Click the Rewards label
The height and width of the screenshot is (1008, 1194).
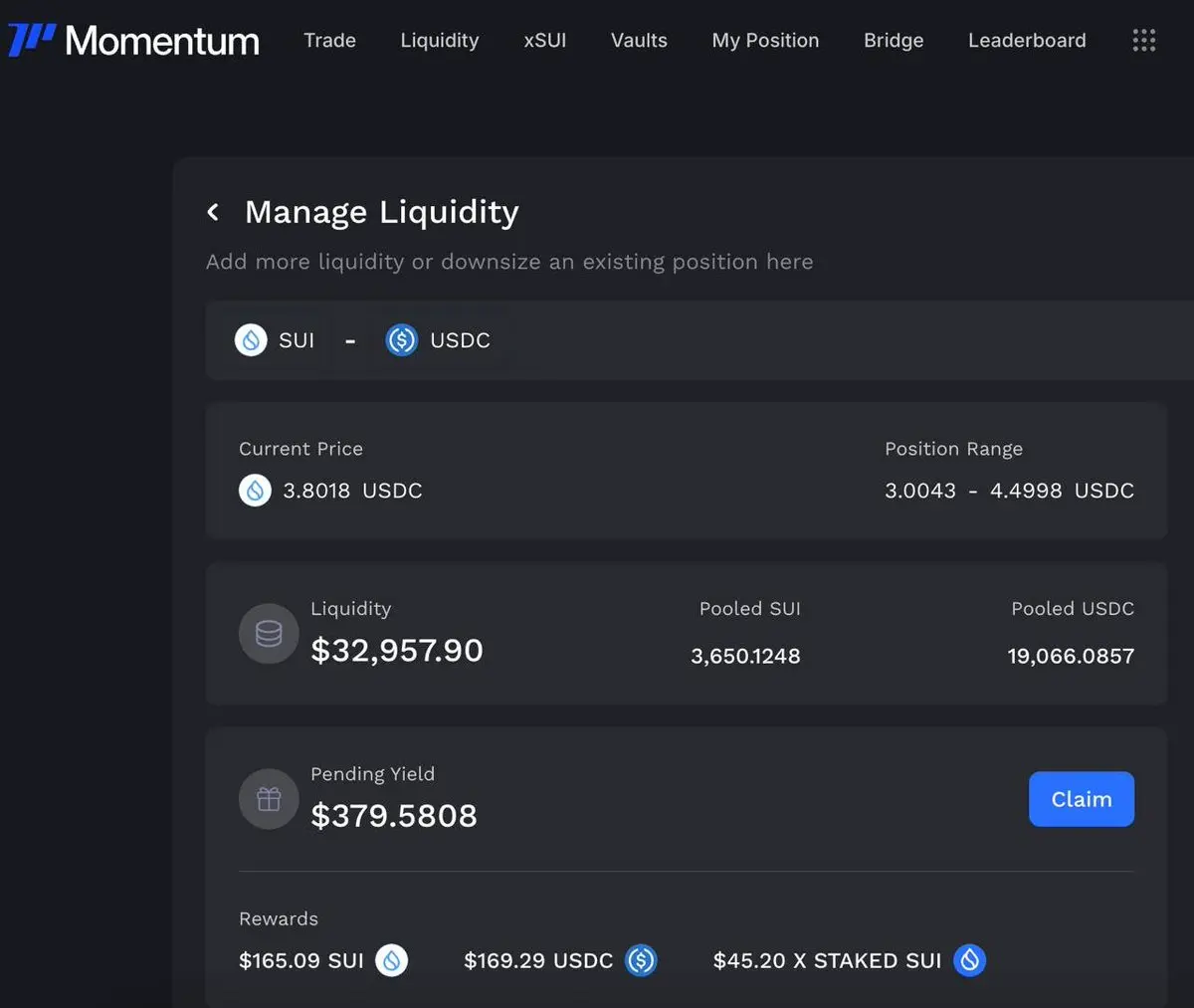point(279,918)
